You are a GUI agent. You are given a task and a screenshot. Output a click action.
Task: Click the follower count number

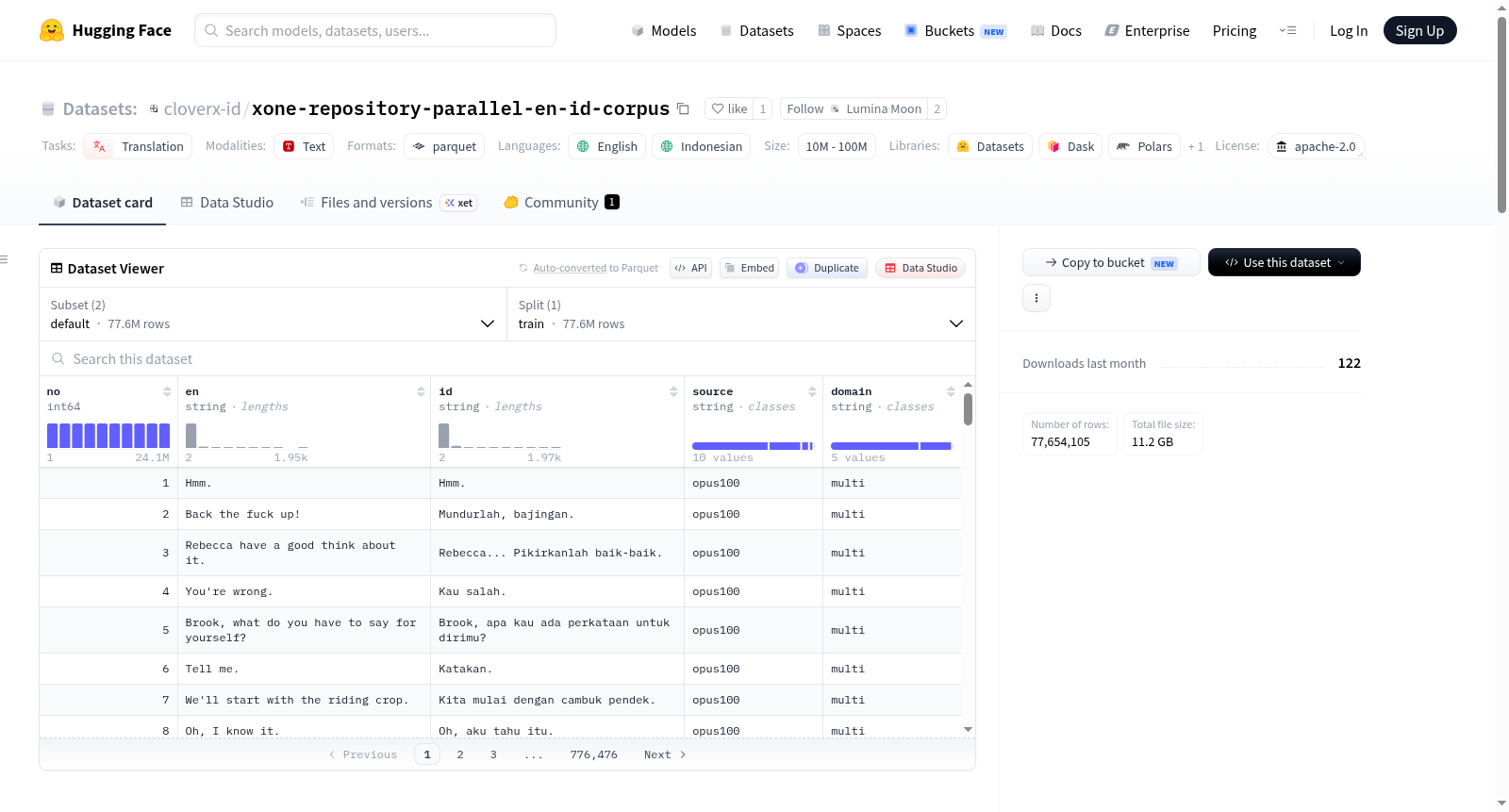pyautogui.click(x=937, y=108)
